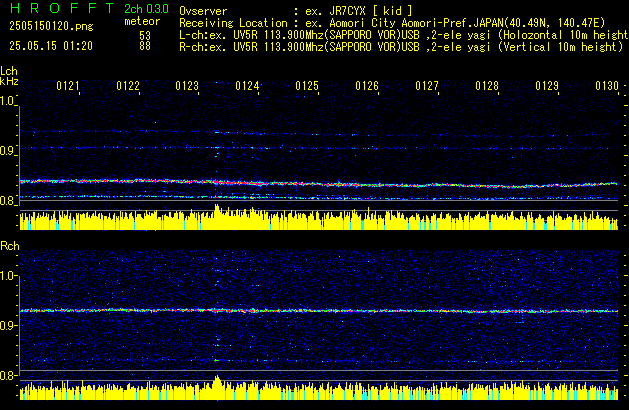Click the 0123 time marker
Image resolution: width=629 pixels, height=410 pixels.
[x=187, y=86]
